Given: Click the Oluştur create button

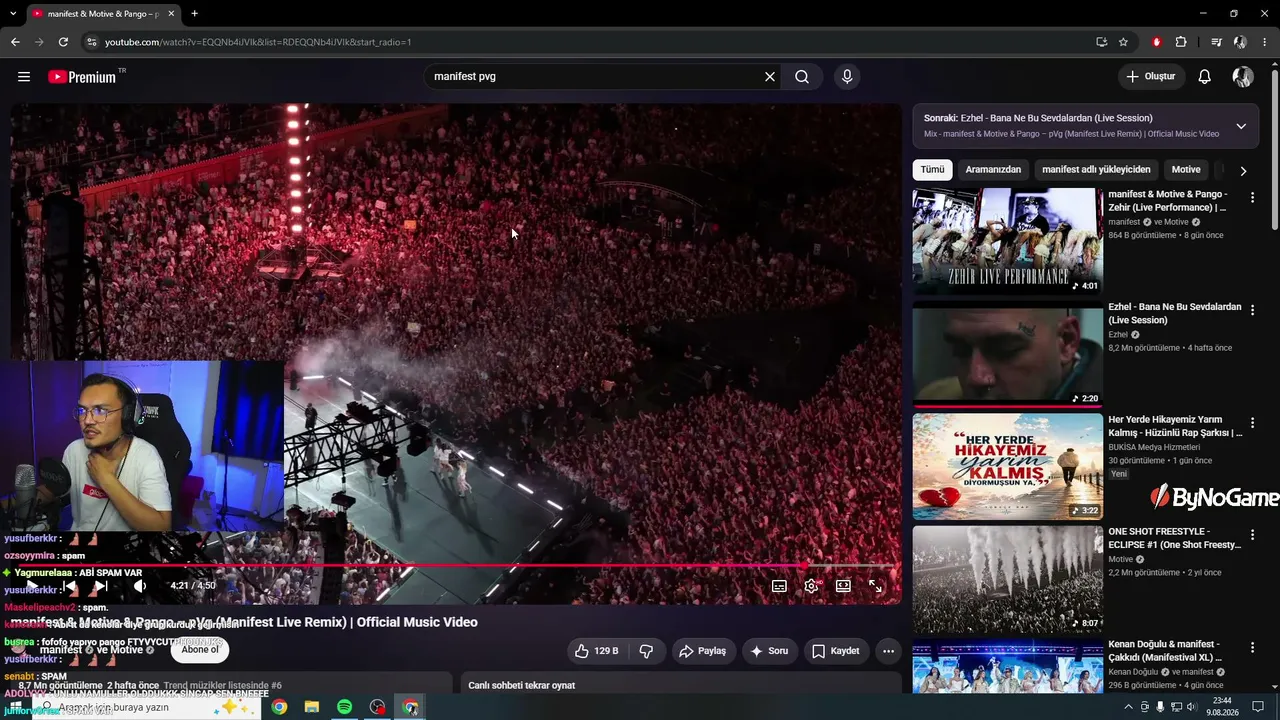Looking at the screenshot, I should (x=1151, y=77).
